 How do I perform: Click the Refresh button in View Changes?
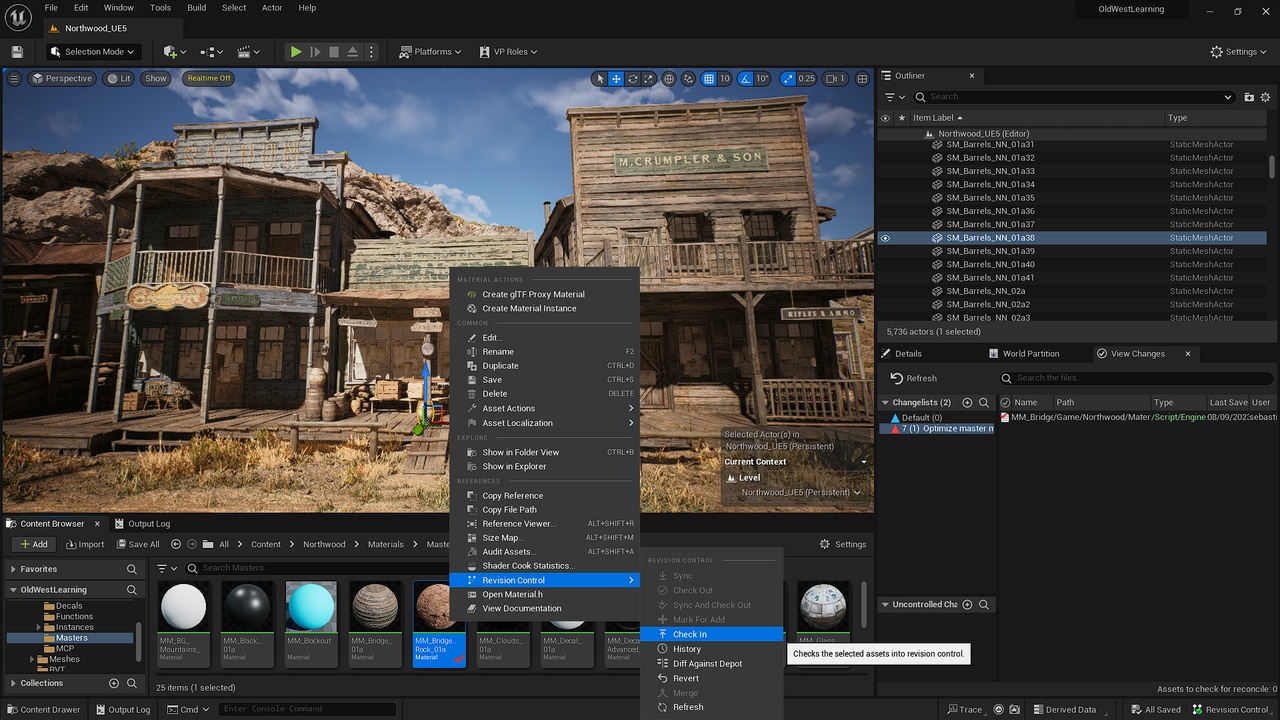pos(913,378)
